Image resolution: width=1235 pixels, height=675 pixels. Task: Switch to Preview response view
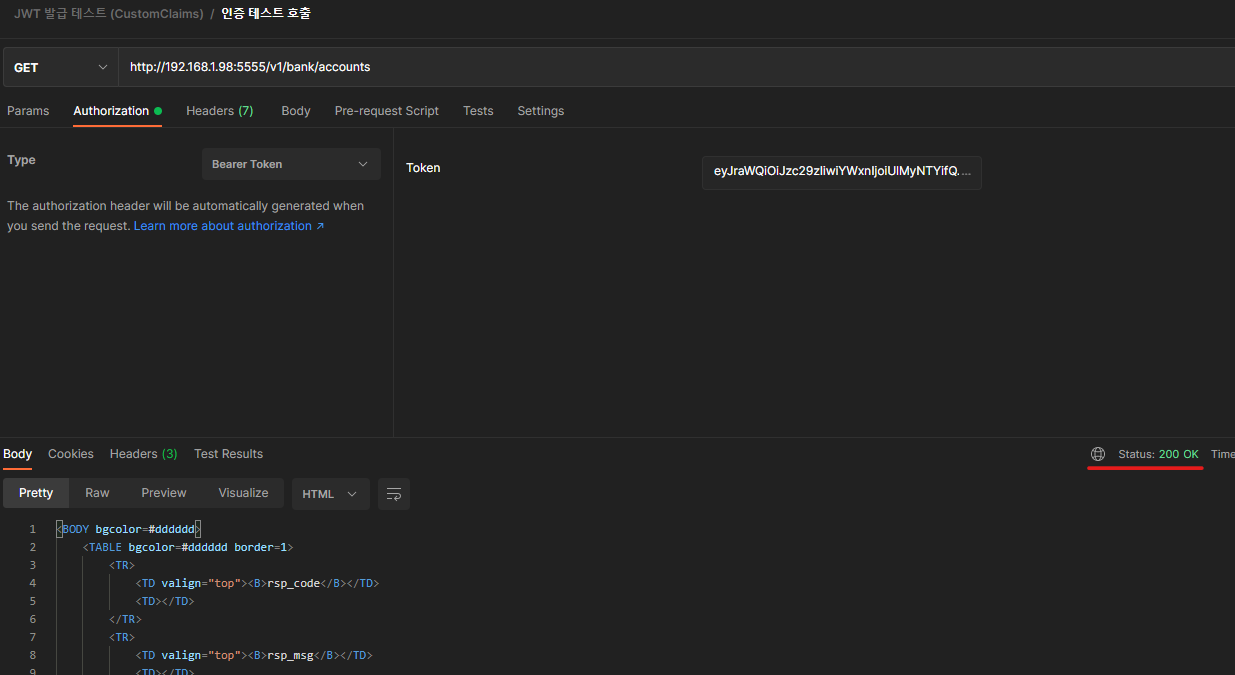(x=164, y=493)
